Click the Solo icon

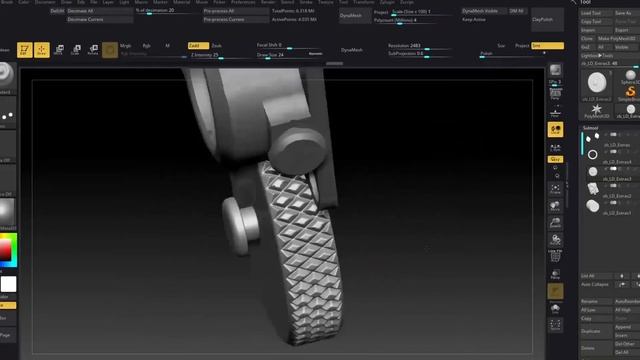pos(555,309)
